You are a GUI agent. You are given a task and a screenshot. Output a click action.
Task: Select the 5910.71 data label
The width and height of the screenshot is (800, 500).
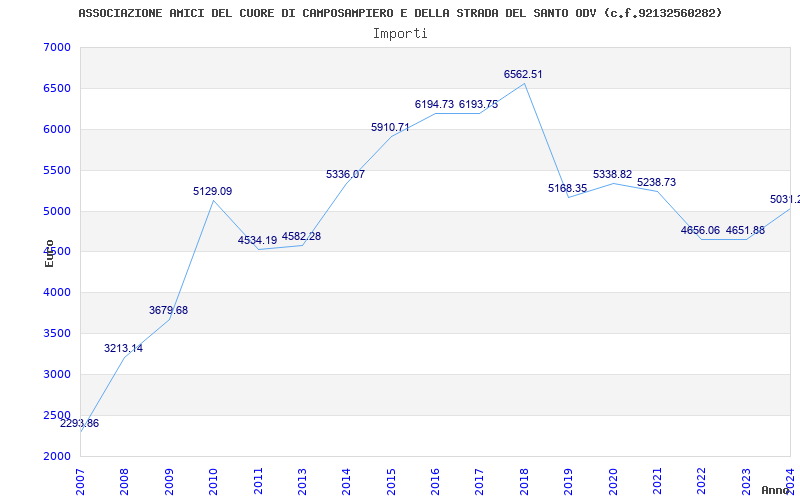(390, 128)
